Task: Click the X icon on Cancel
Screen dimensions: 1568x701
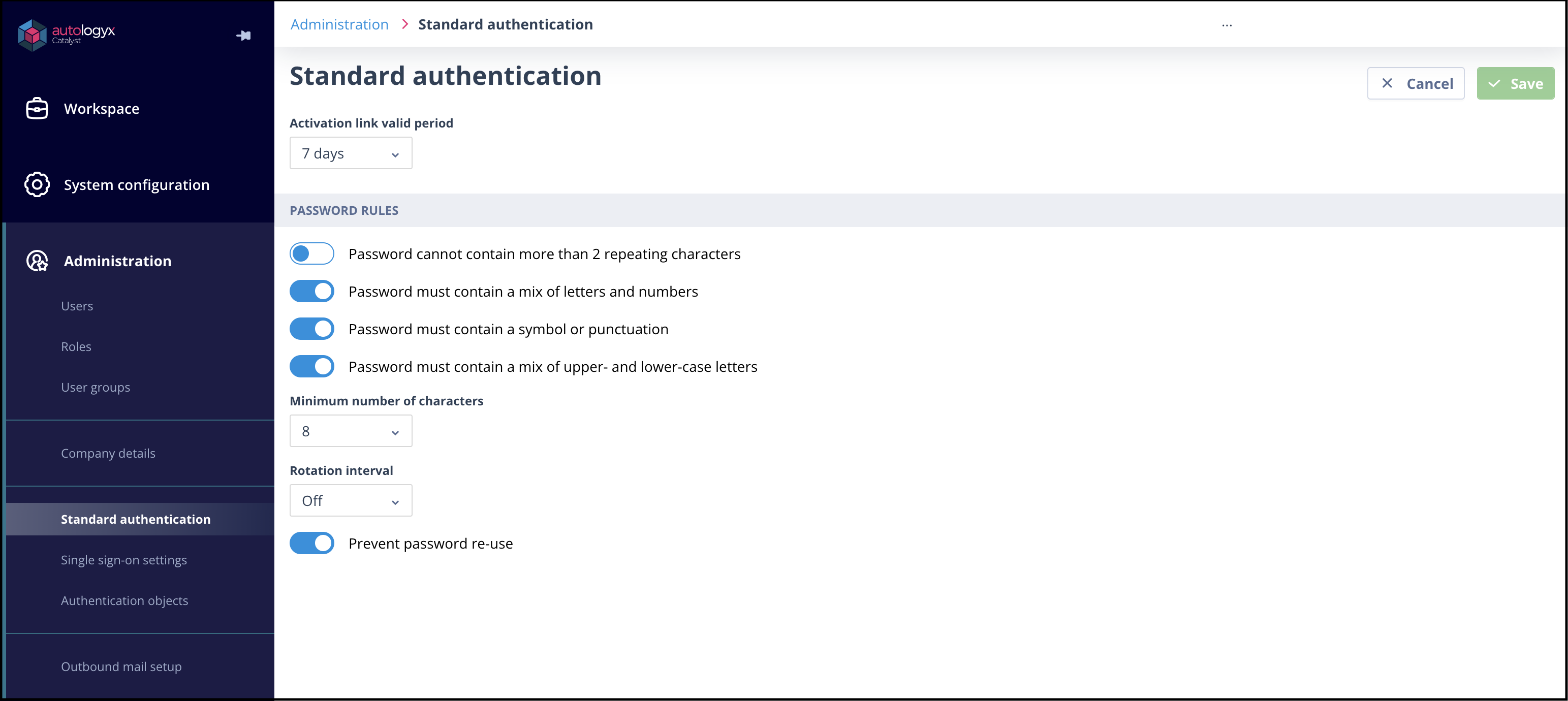Action: click(1387, 83)
